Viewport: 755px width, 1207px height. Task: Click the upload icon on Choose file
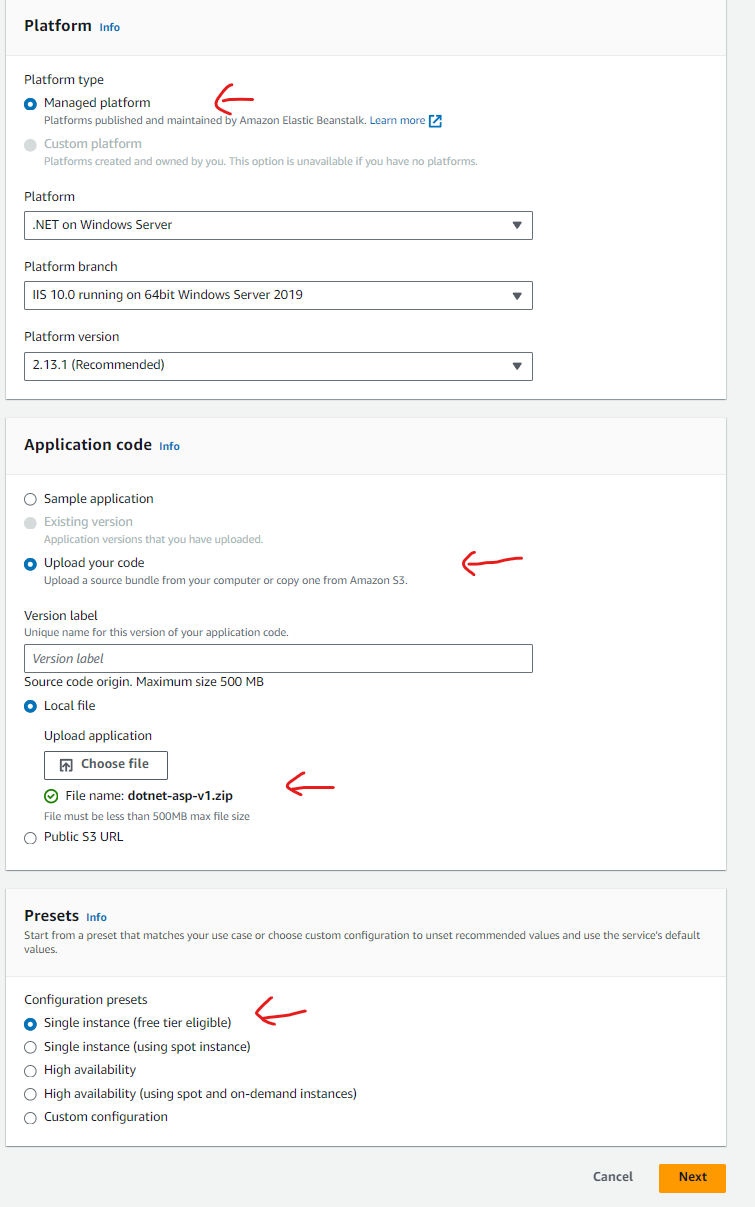point(67,765)
